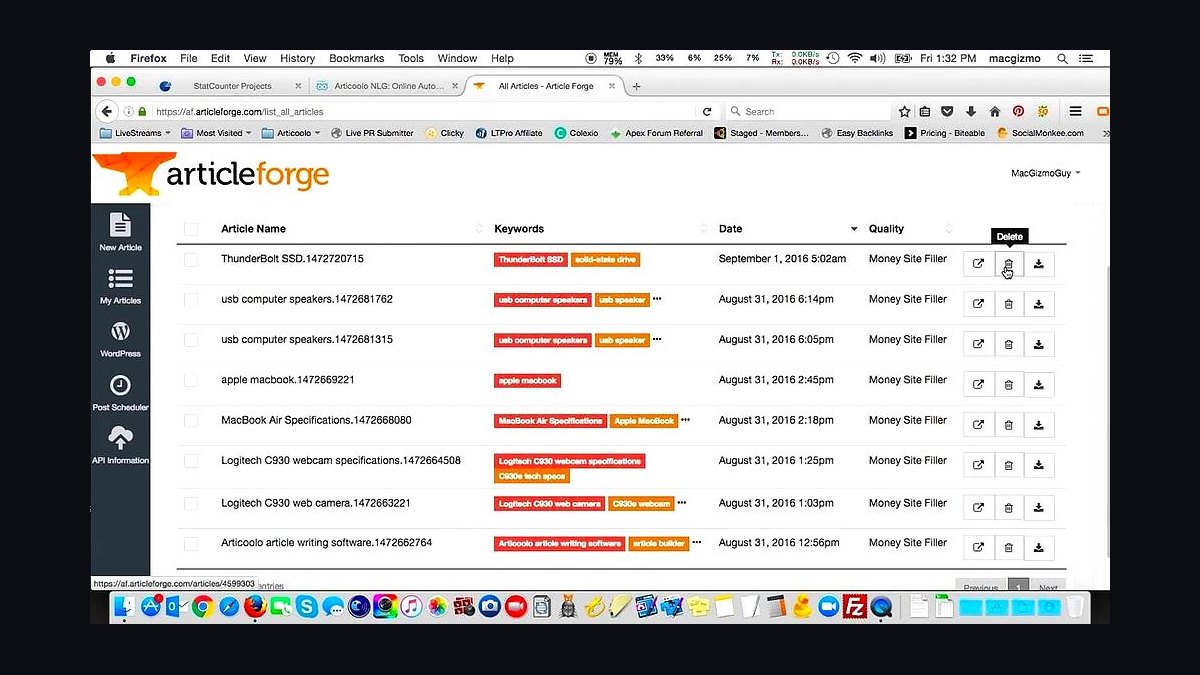
Task: Expand Most Visited bookmarks folder
Action: tap(217, 133)
